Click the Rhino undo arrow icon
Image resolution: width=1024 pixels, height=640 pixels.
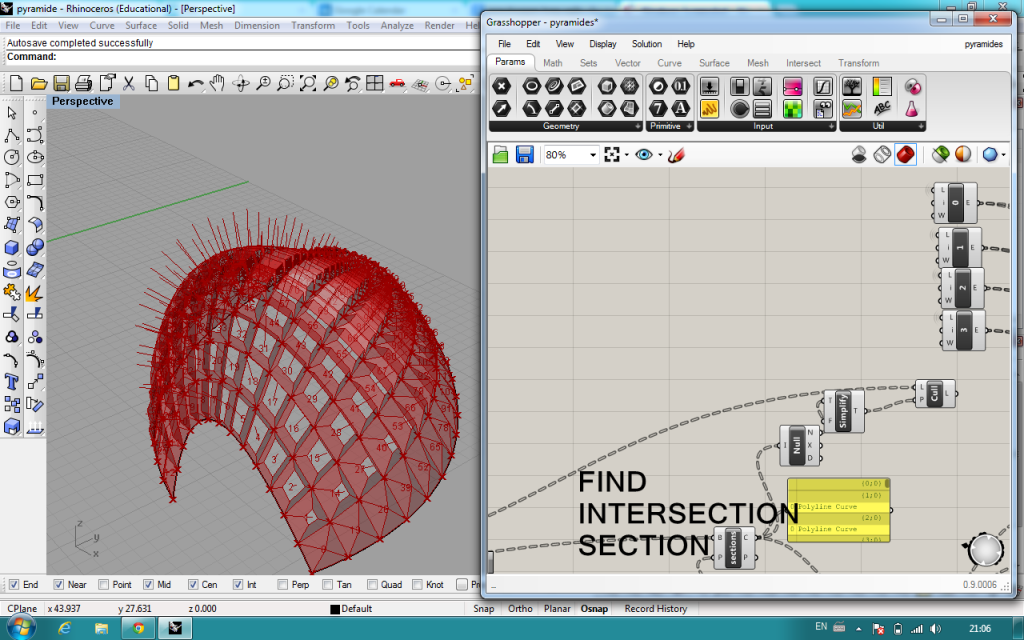196,83
